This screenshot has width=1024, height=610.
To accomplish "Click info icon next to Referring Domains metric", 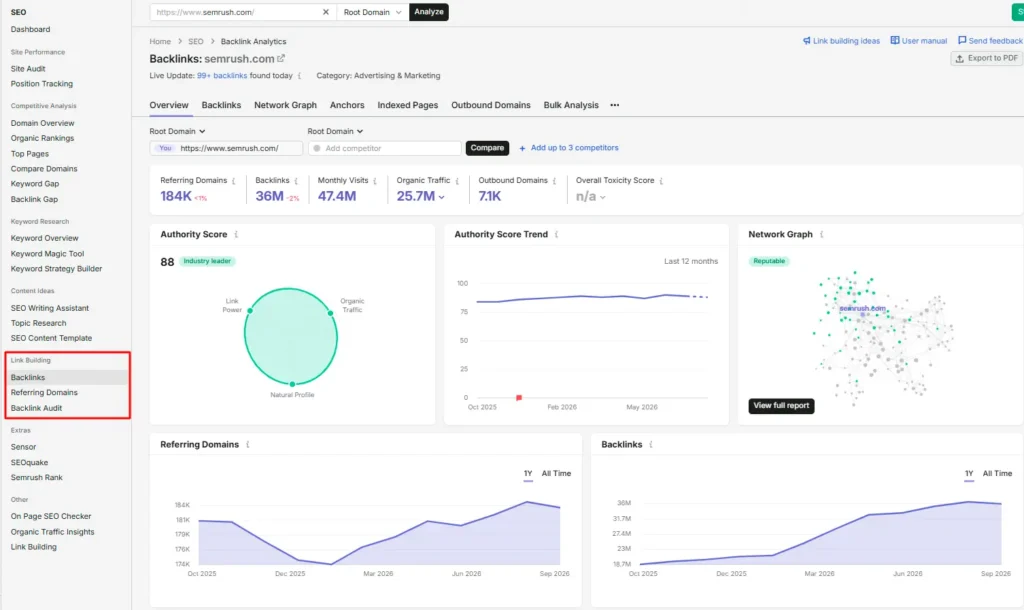I will pyautogui.click(x=233, y=181).
